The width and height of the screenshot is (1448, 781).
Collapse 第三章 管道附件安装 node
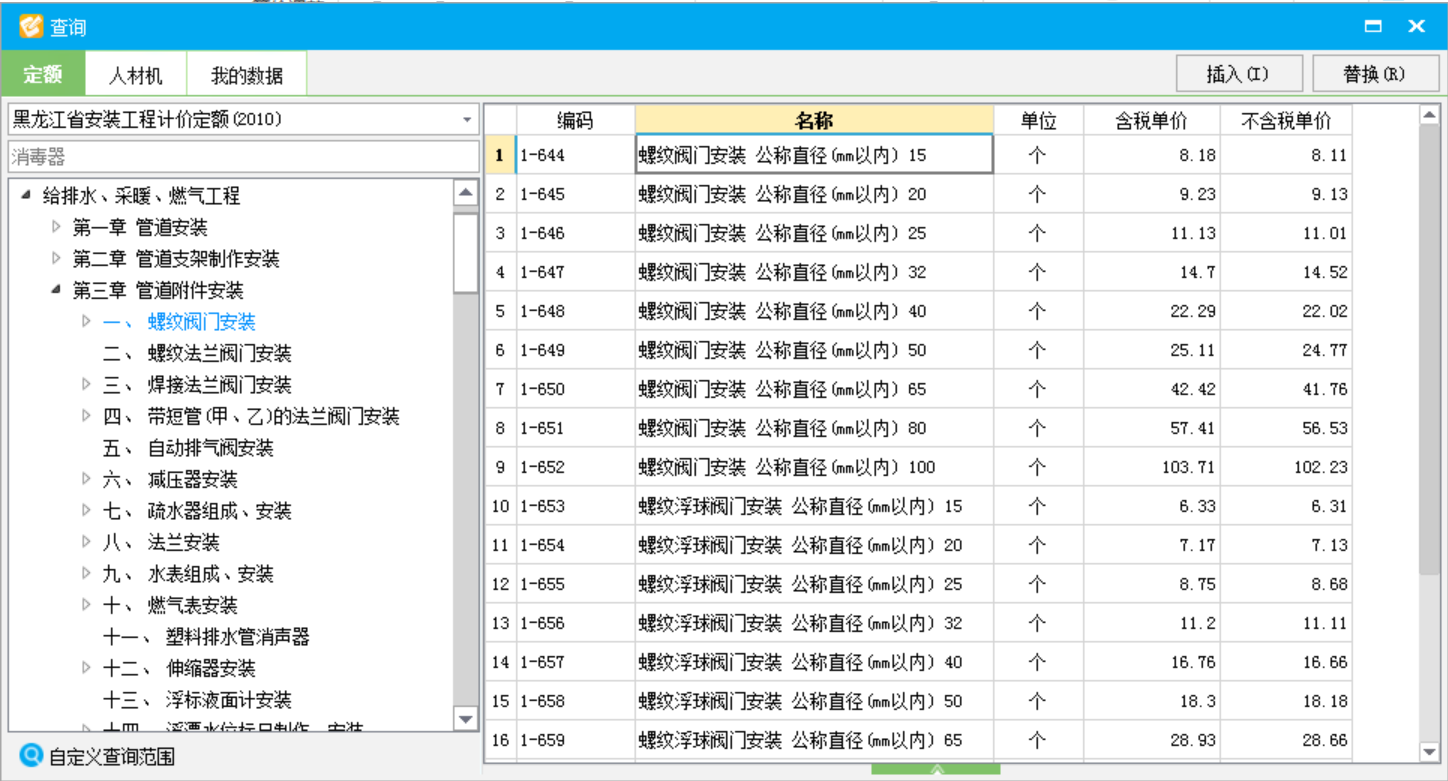pos(56,290)
